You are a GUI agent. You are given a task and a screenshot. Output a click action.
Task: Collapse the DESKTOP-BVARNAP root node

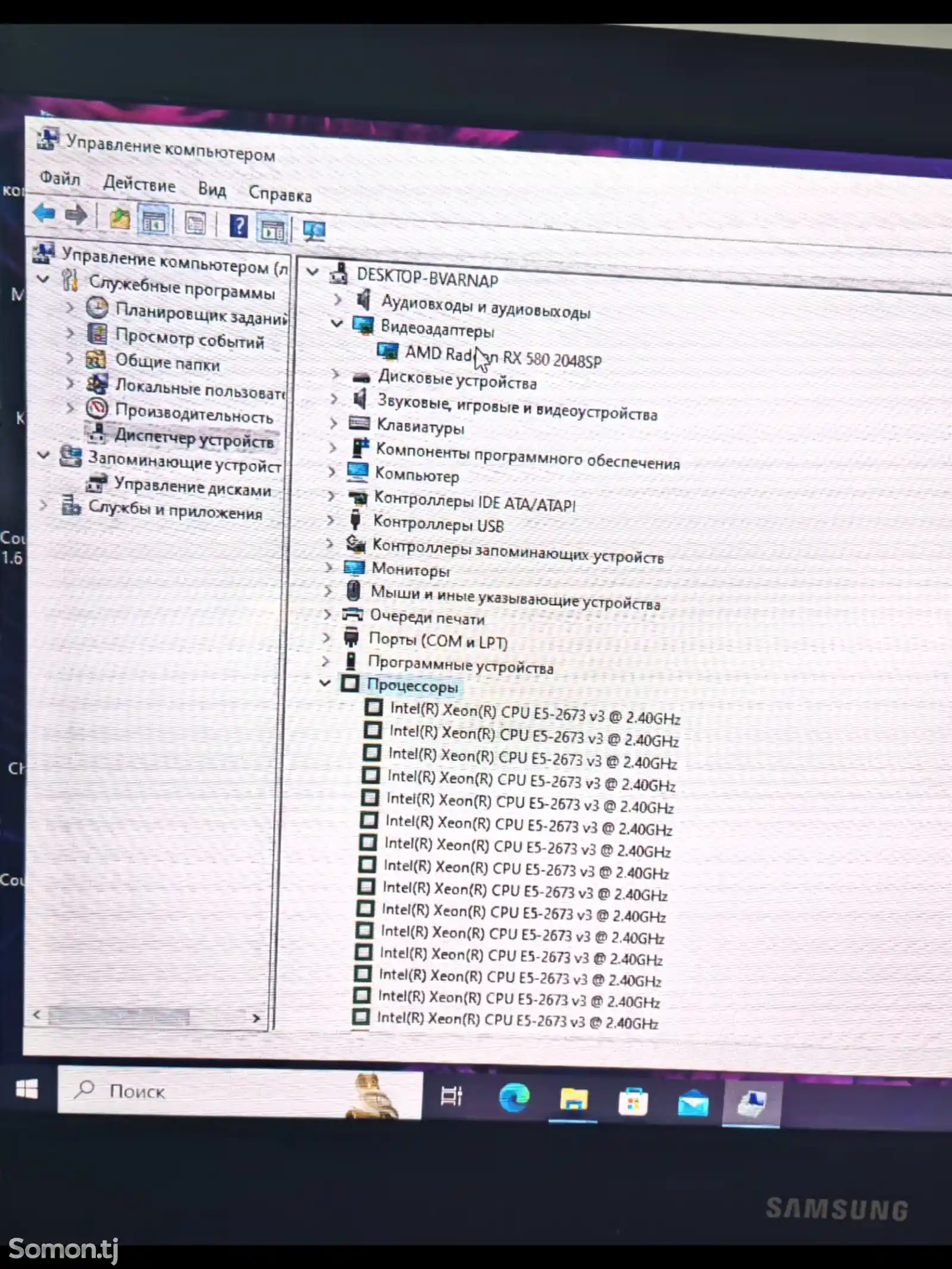312,272
